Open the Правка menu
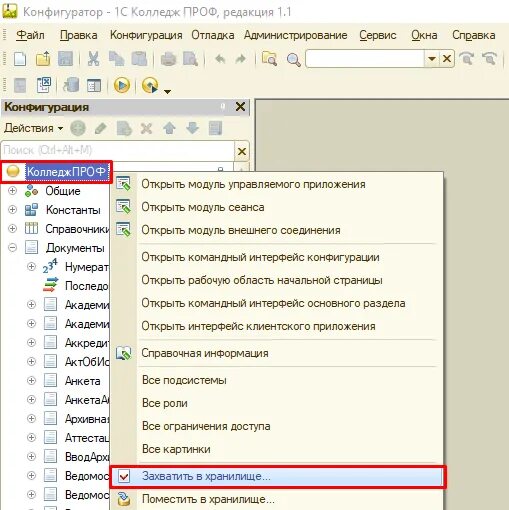 click(x=79, y=35)
